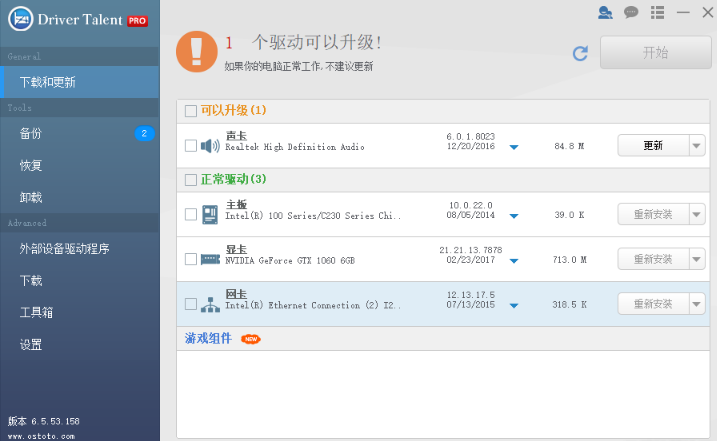Open the 游戏组件 section header
The image size is (717, 441).
click(x=208, y=338)
